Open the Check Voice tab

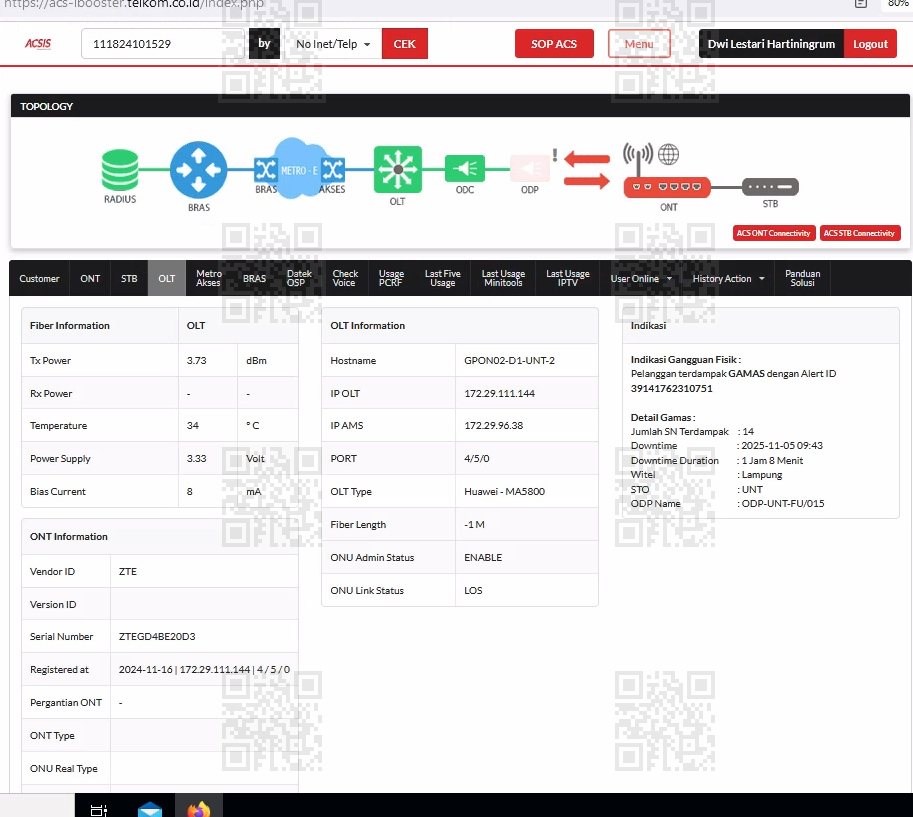pos(345,278)
